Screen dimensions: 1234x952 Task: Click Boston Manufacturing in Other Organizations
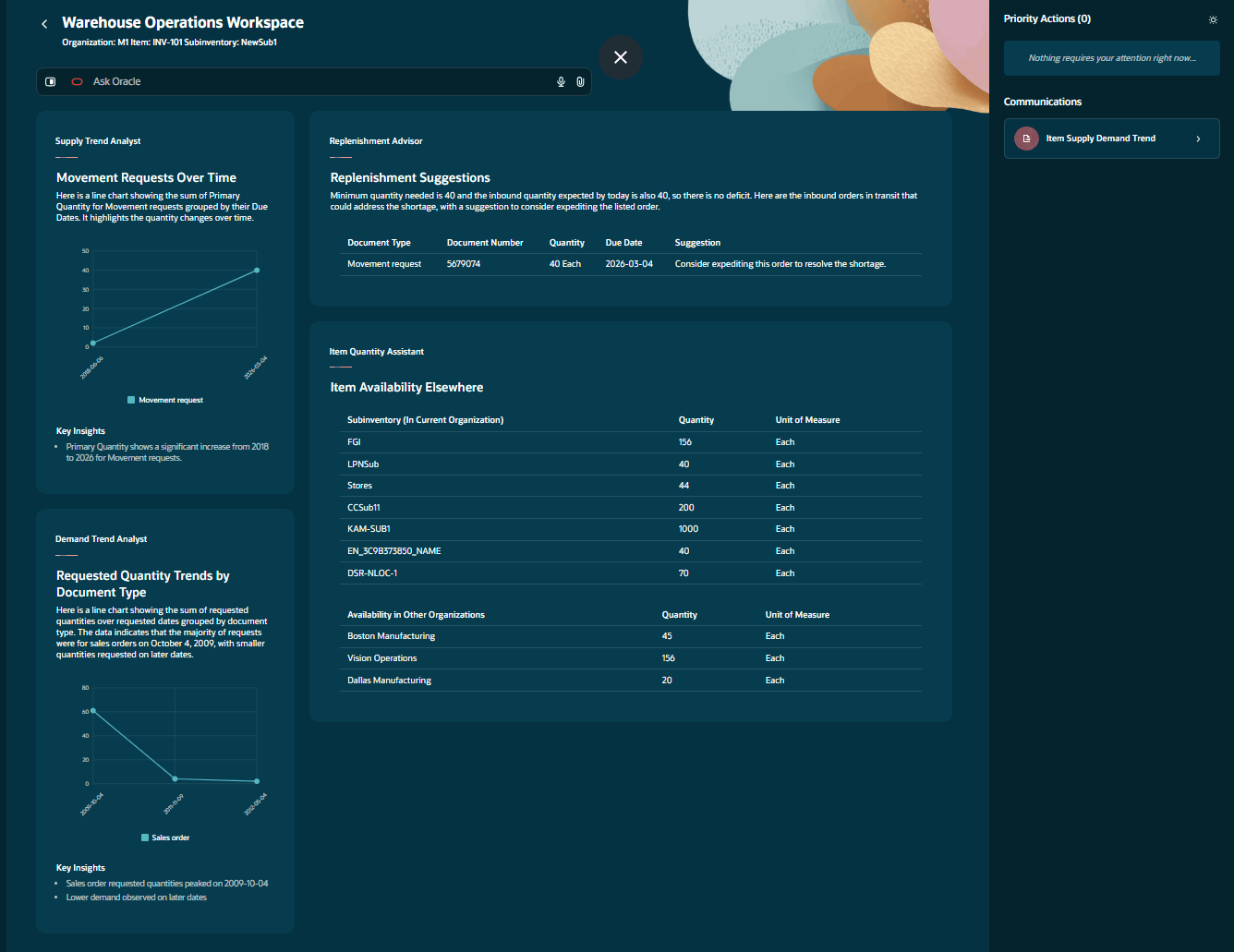391,636
